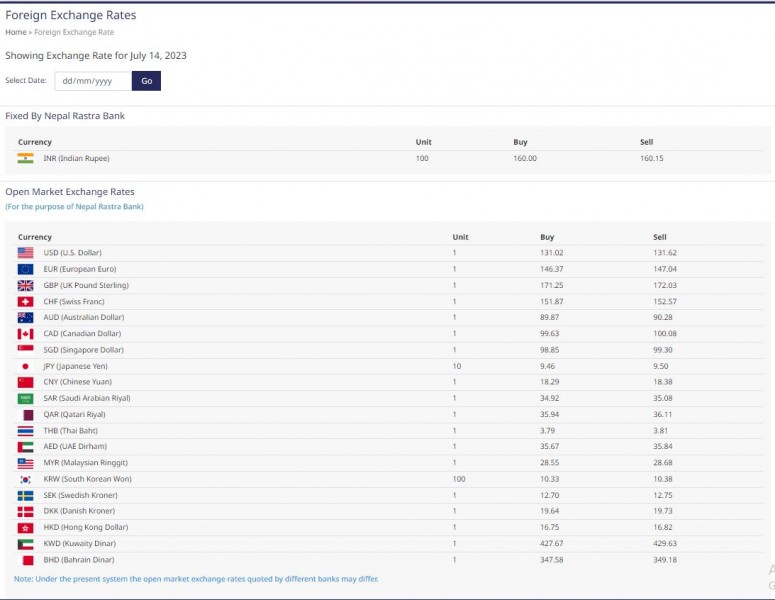Click the European Union flag icon
This screenshot has width=775, height=600.
point(25,269)
